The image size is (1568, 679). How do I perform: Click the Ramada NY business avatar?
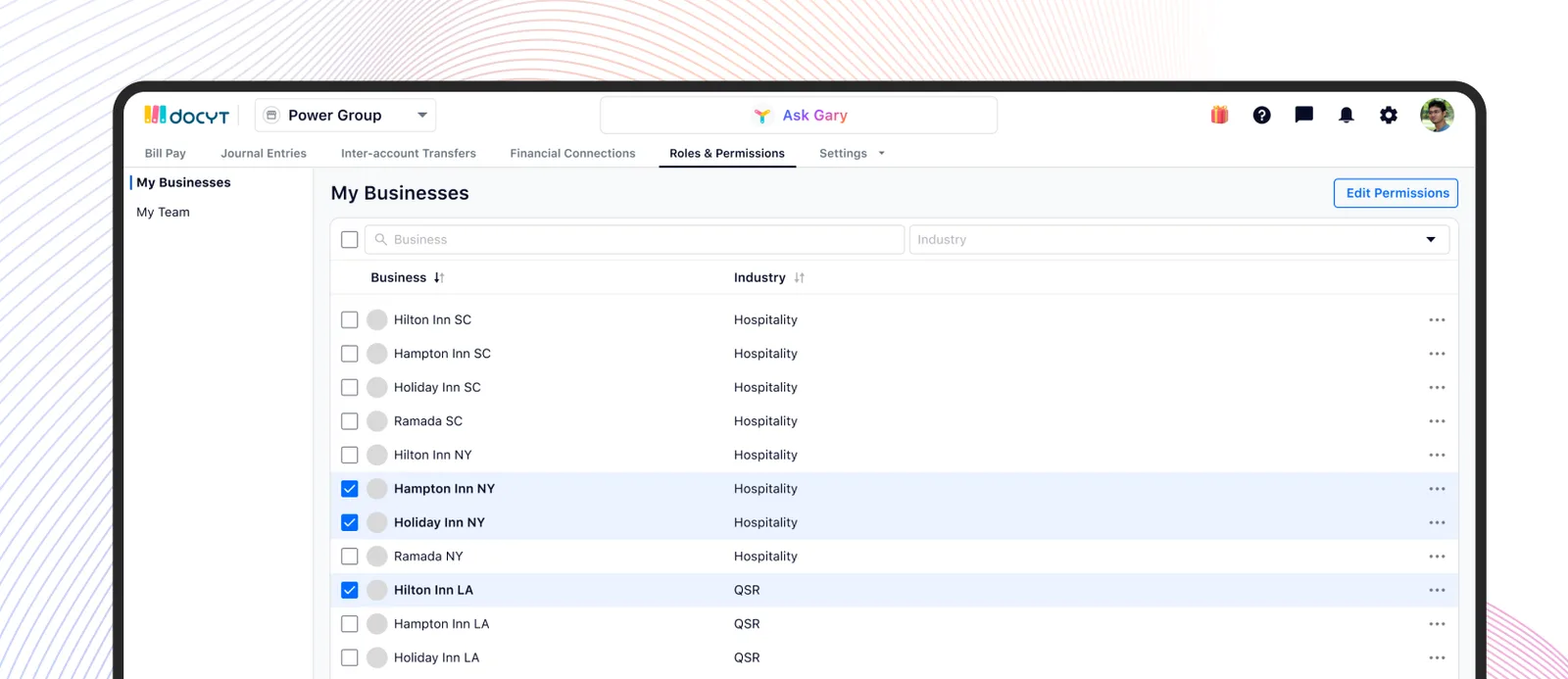pyautogui.click(x=377, y=557)
